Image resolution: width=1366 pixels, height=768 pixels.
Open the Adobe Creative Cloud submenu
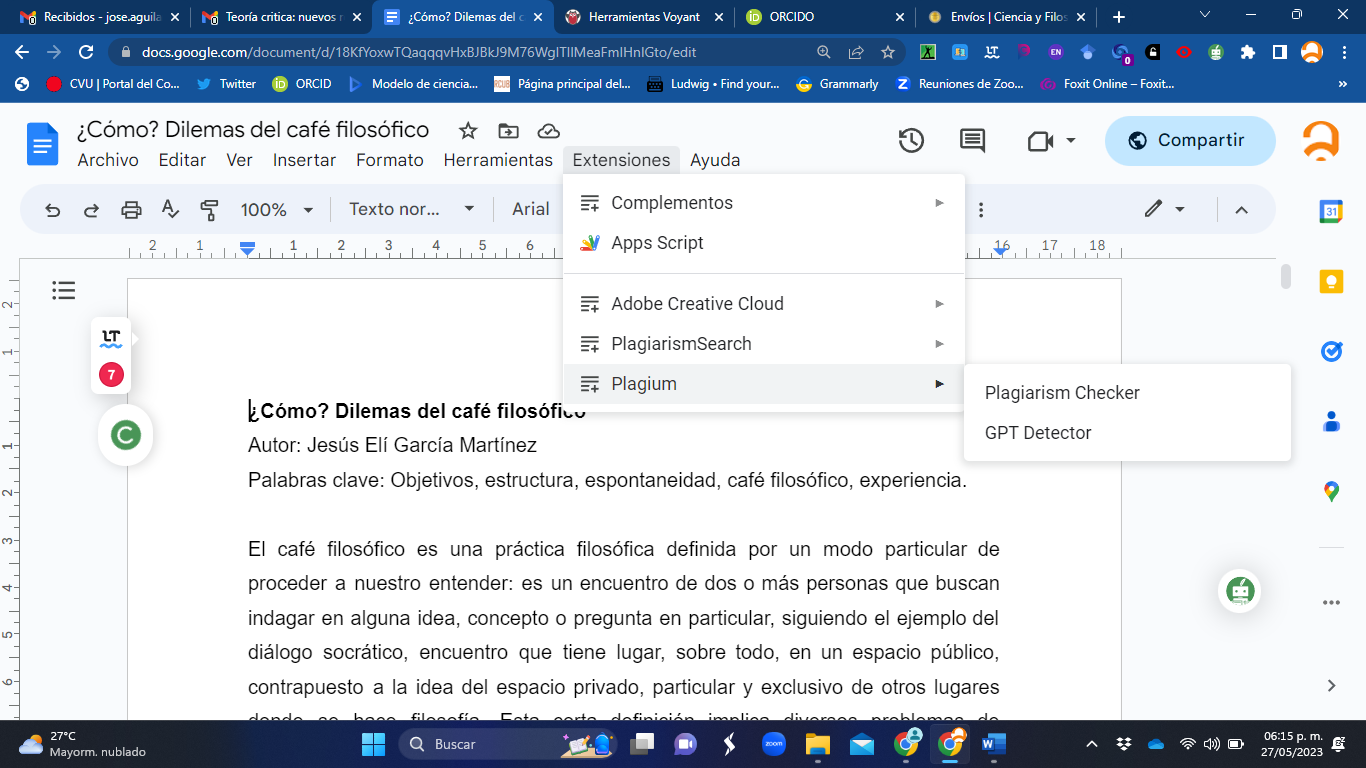coord(763,304)
